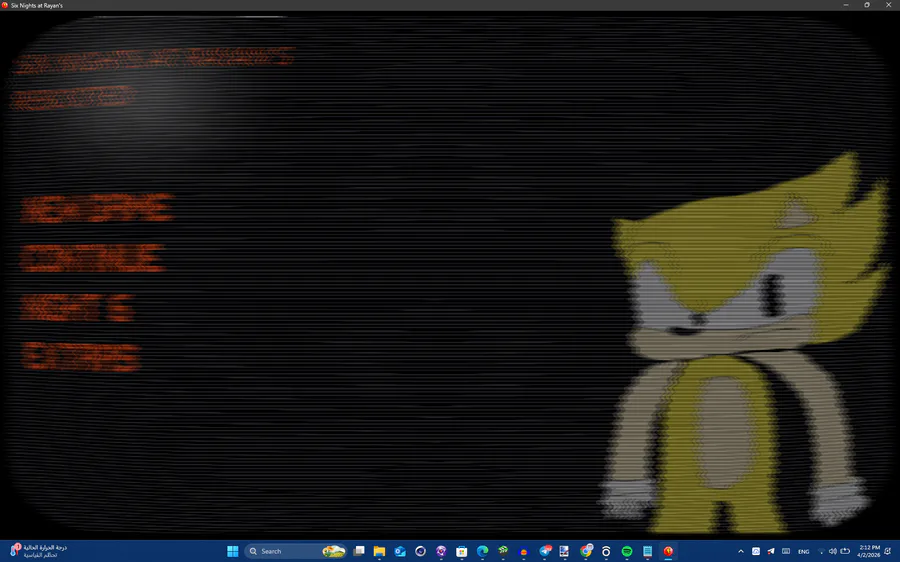Click the Telegram icon in the system tray
Viewport: 900px width, 562px height.
[771, 551]
